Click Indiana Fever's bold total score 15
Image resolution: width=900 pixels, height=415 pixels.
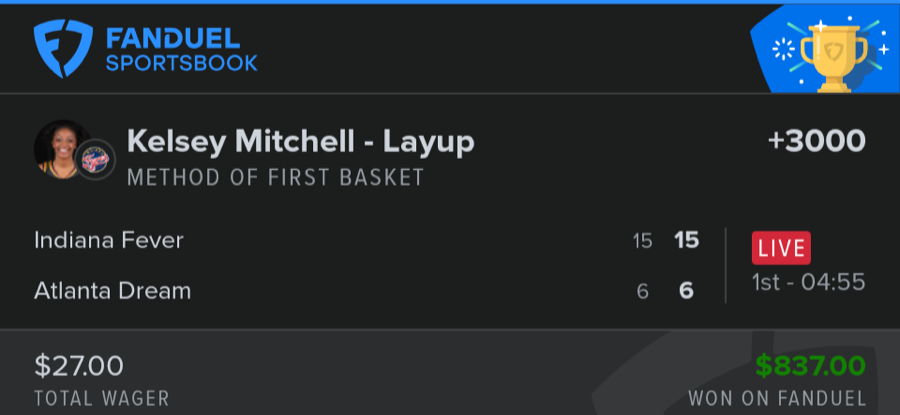pyautogui.click(x=686, y=240)
